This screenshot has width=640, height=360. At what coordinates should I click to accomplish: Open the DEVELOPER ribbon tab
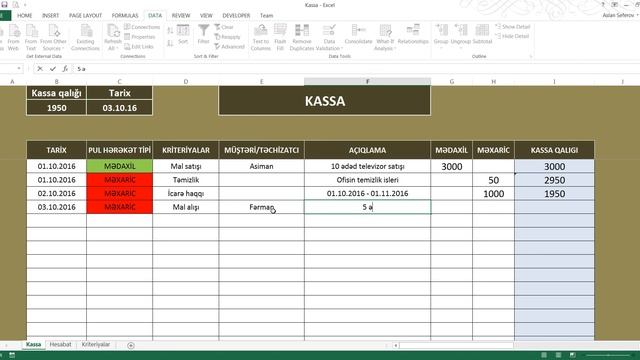coord(236,16)
